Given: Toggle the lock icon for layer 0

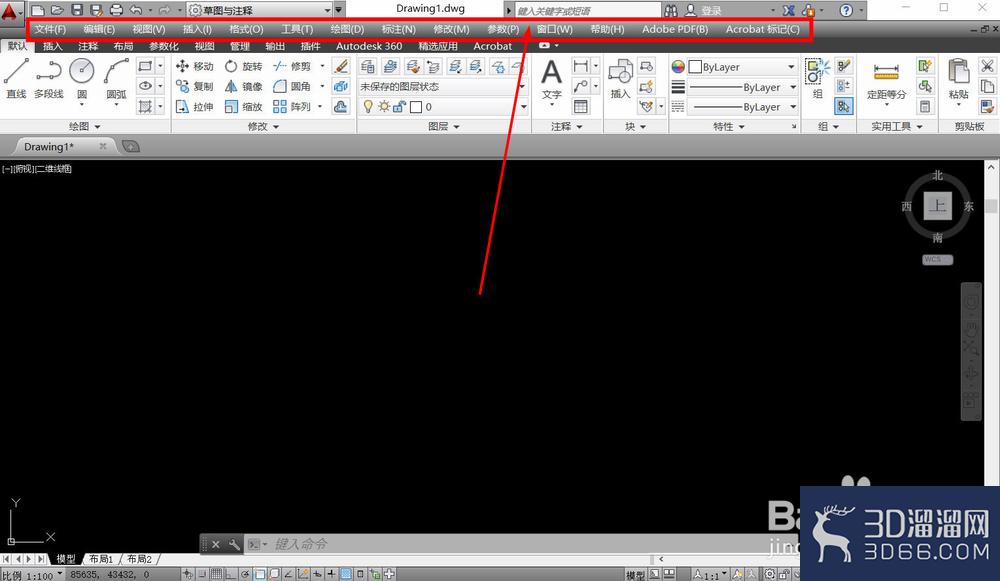Looking at the screenshot, I should 398,106.
